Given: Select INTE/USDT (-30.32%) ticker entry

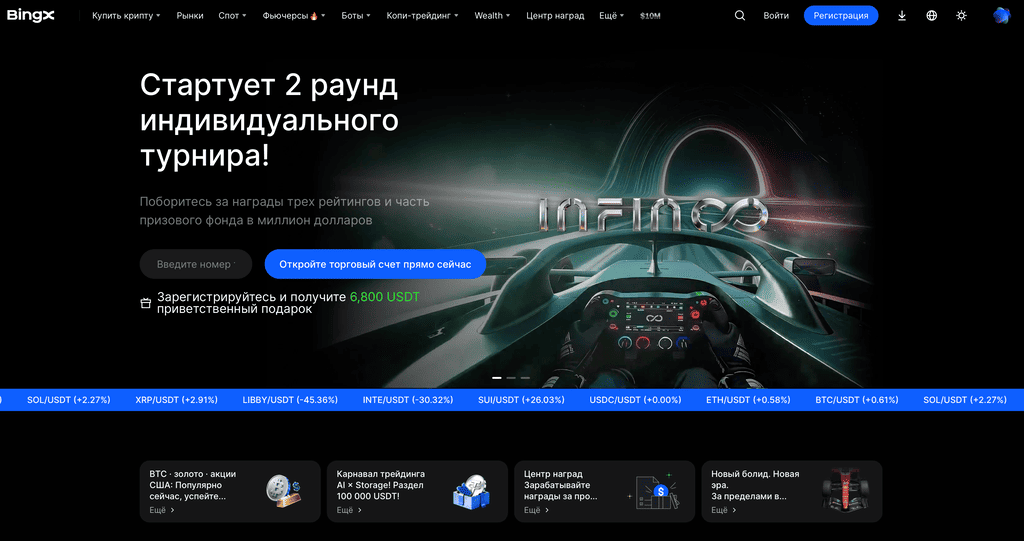Looking at the screenshot, I should click(408, 400).
